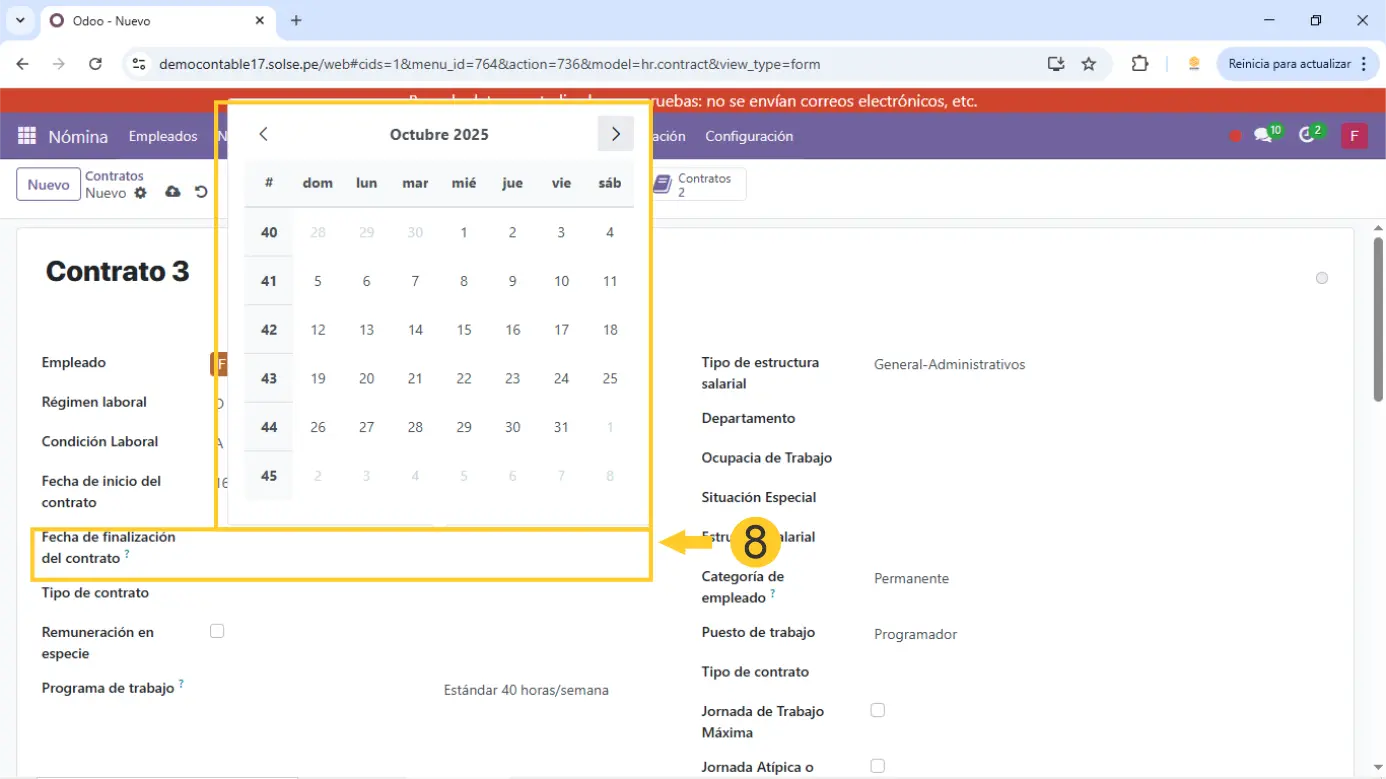The image size is (1386, 779).
Task: Open the Configuración menu
Action: 749,136
